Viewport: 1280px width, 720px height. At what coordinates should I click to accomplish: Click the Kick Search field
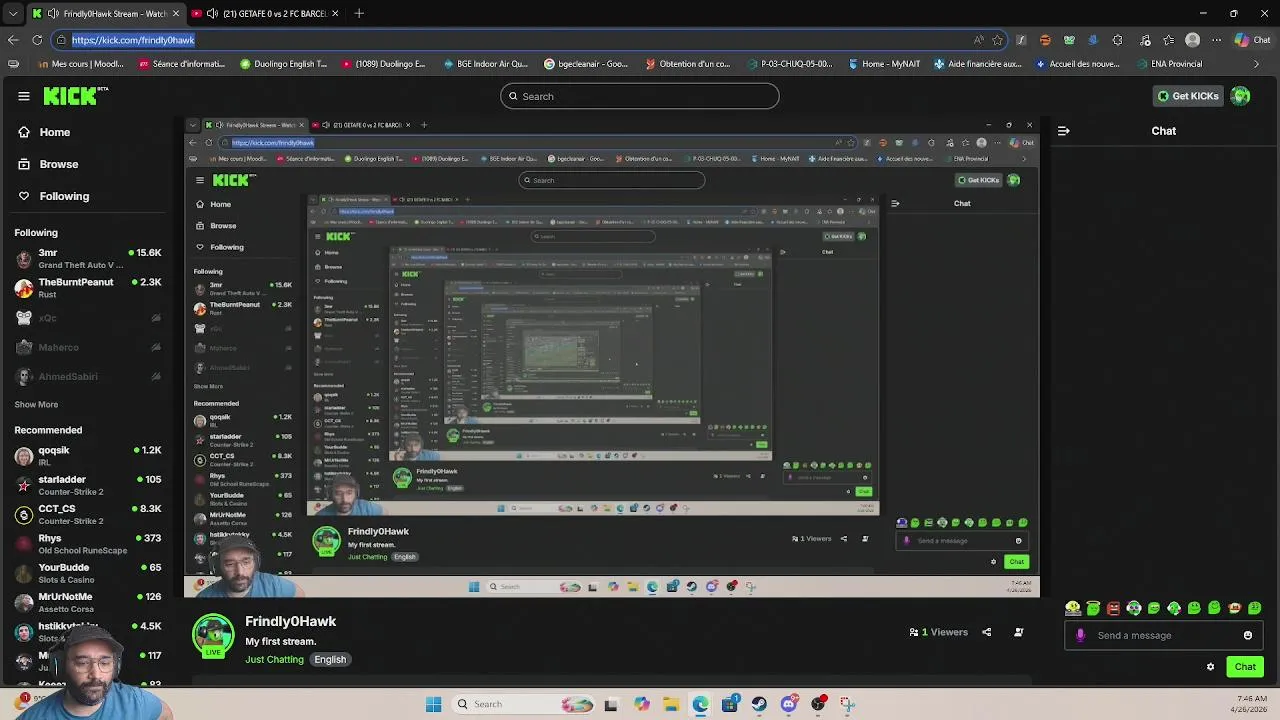point(640,96)
